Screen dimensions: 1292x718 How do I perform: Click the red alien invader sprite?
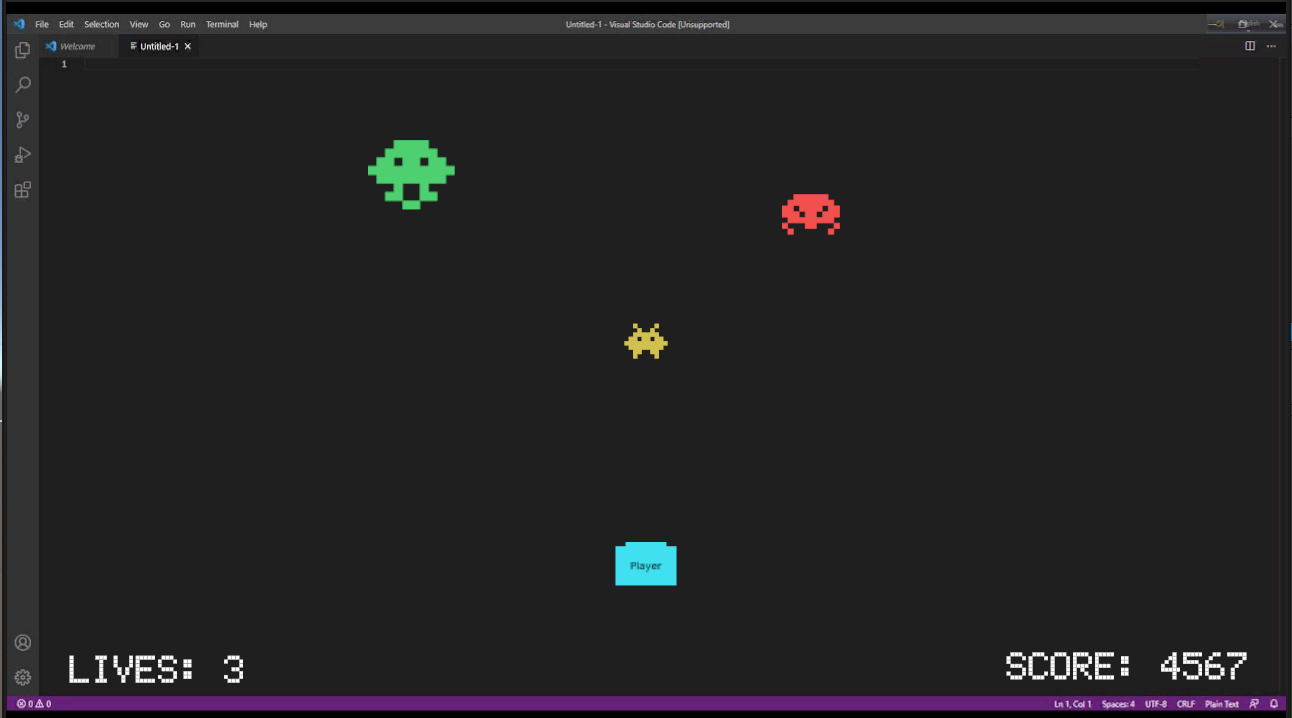pos(811,214)
